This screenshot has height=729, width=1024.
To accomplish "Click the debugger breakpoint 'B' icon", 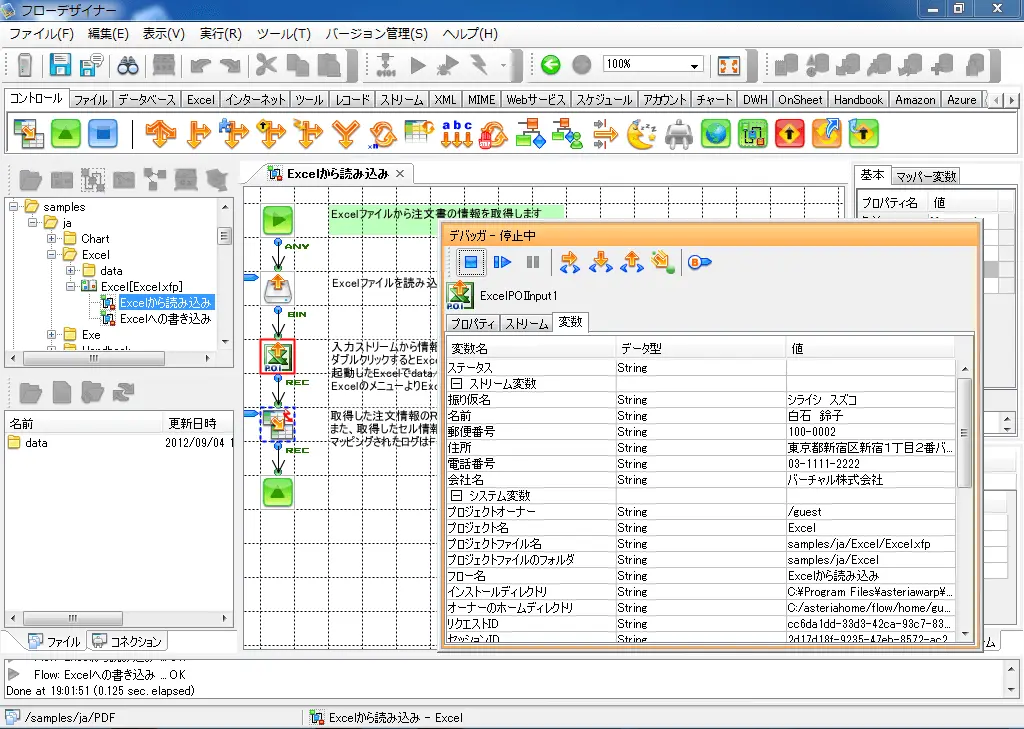I will pyautogui.click(x=699, y=263).
